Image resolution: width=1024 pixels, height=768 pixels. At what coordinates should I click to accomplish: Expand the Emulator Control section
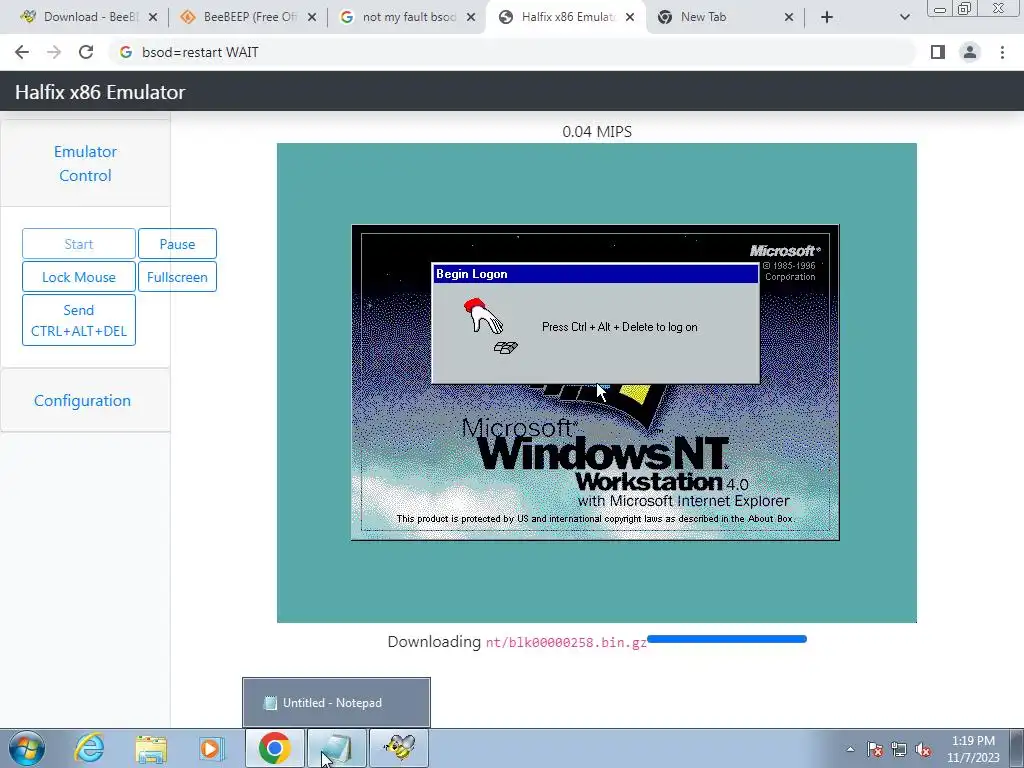pos(86,163)
